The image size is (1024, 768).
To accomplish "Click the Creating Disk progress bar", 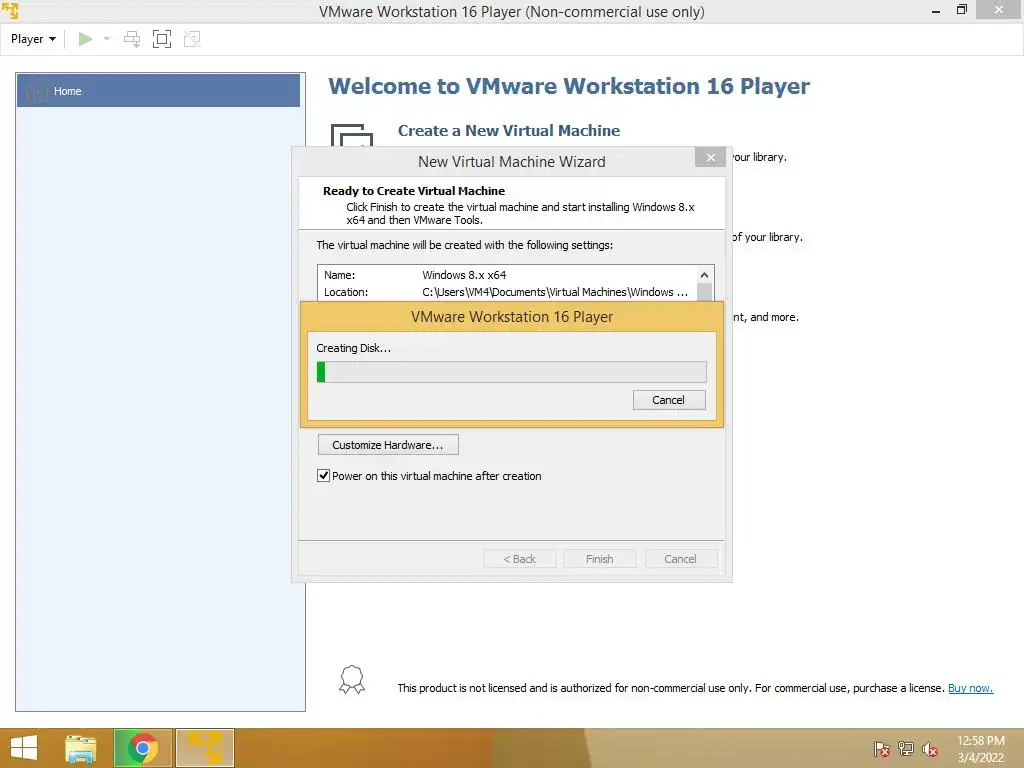I will click(x=511, y=372).
